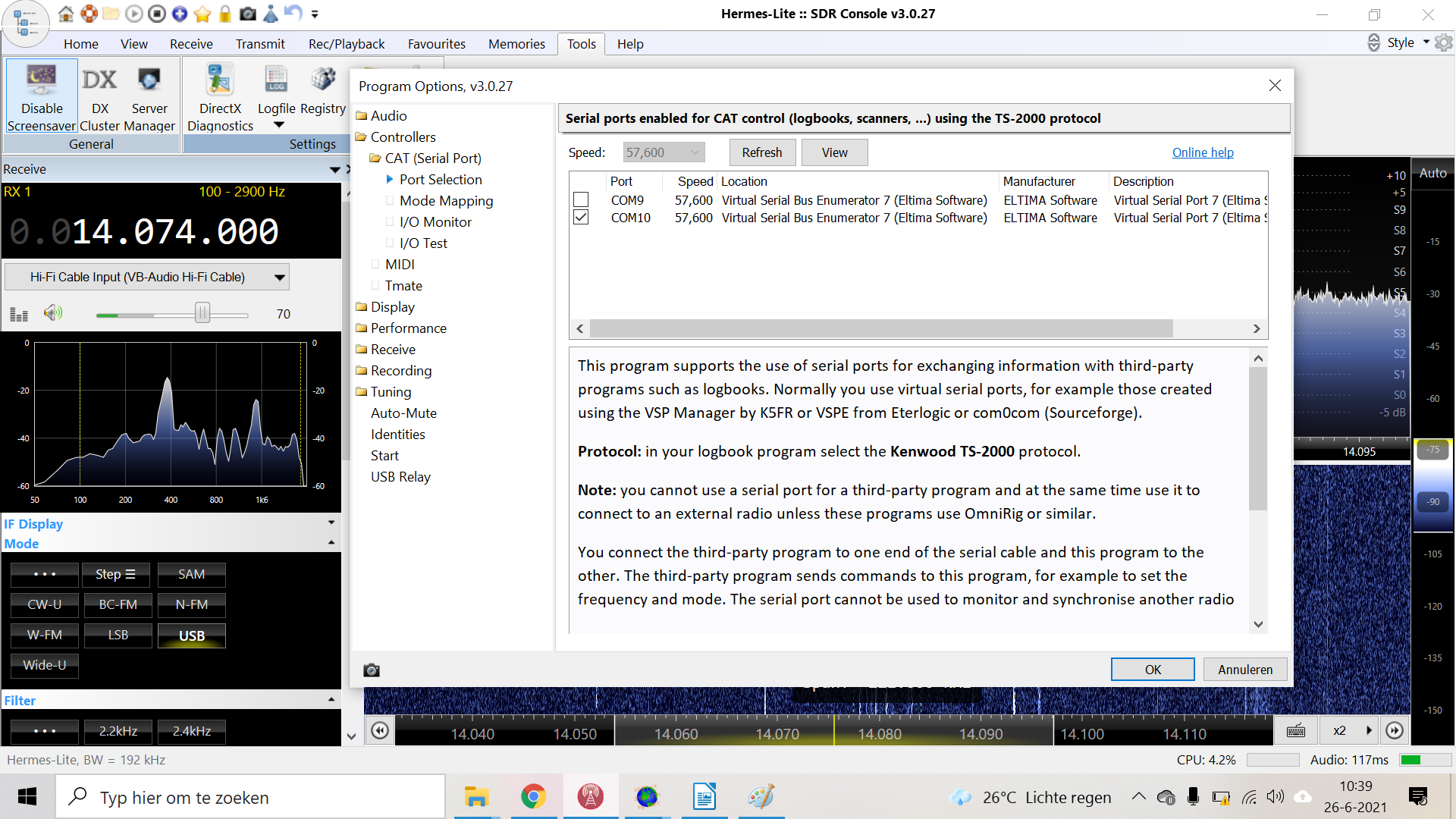Launch DirectX Diagnostics

(220, 81)
